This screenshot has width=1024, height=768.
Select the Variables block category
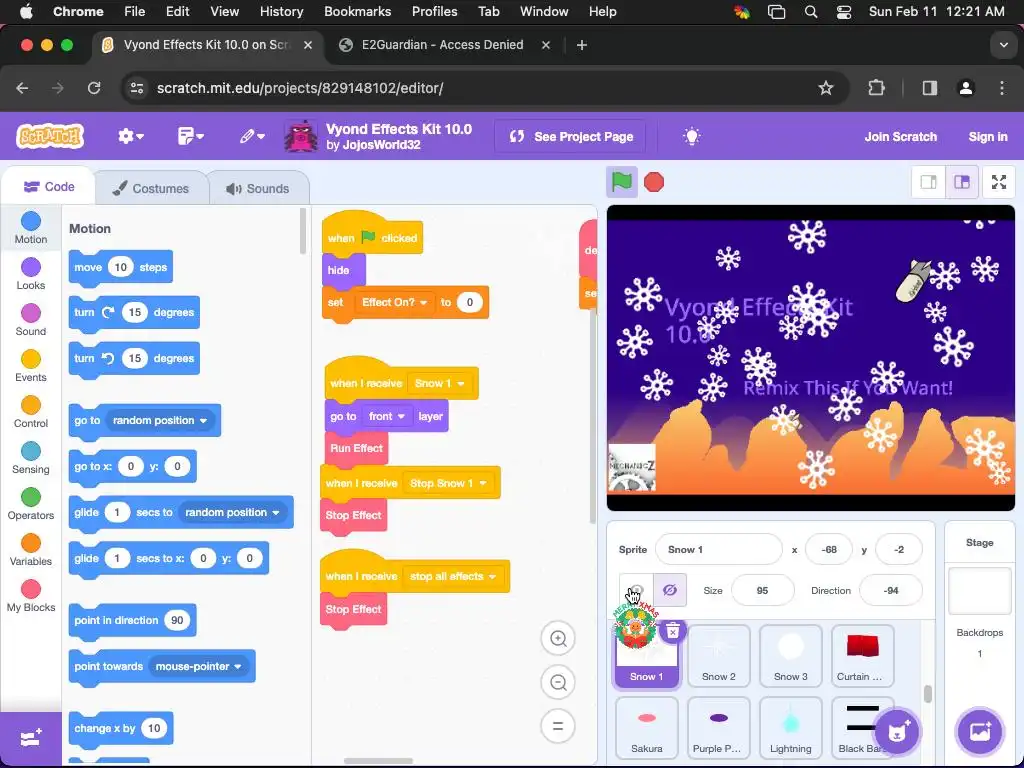pyautogui.click(x=31, y=550)
